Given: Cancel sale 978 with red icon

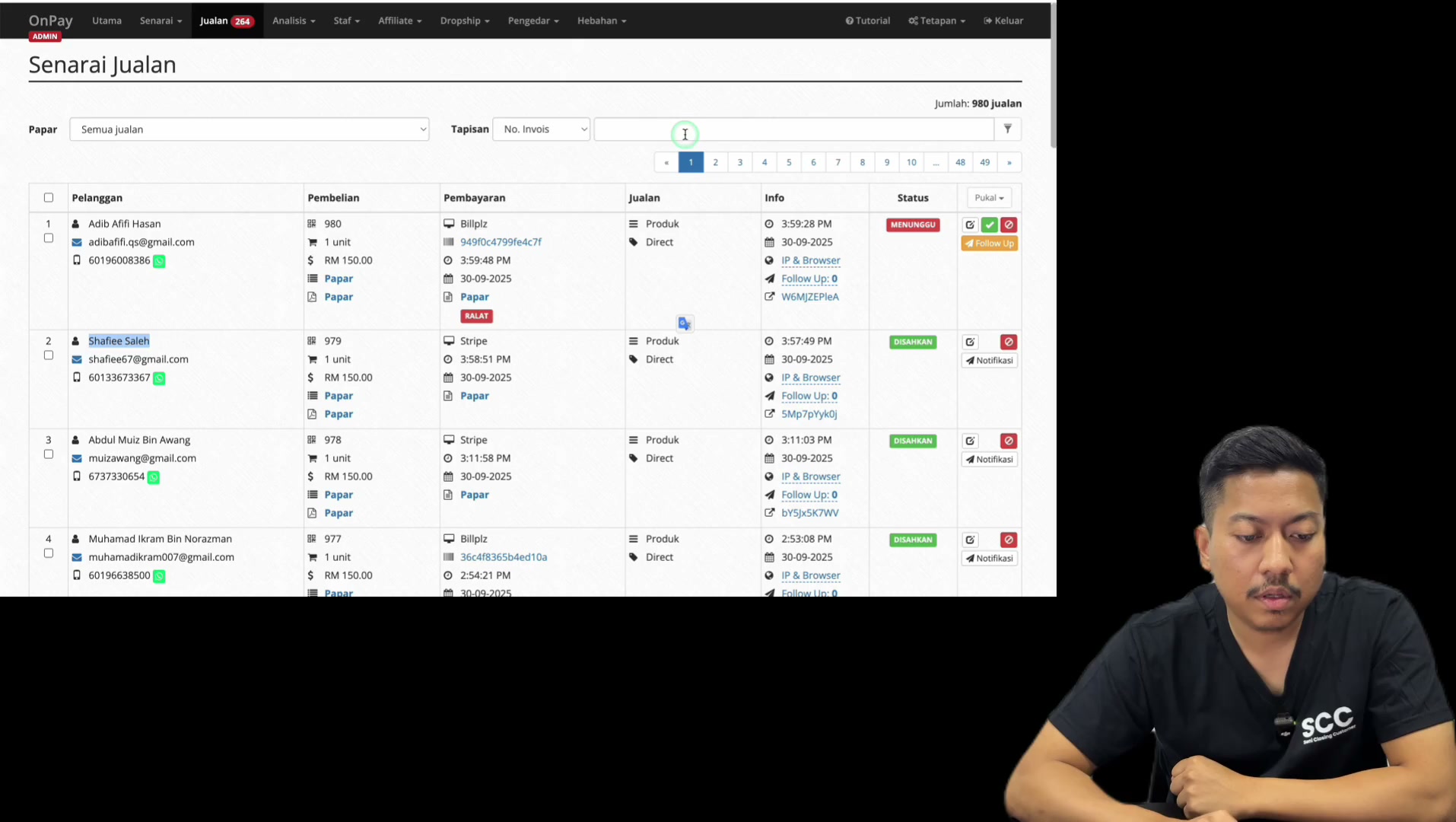Looking at the screenshot, I should click(1009, 441).
